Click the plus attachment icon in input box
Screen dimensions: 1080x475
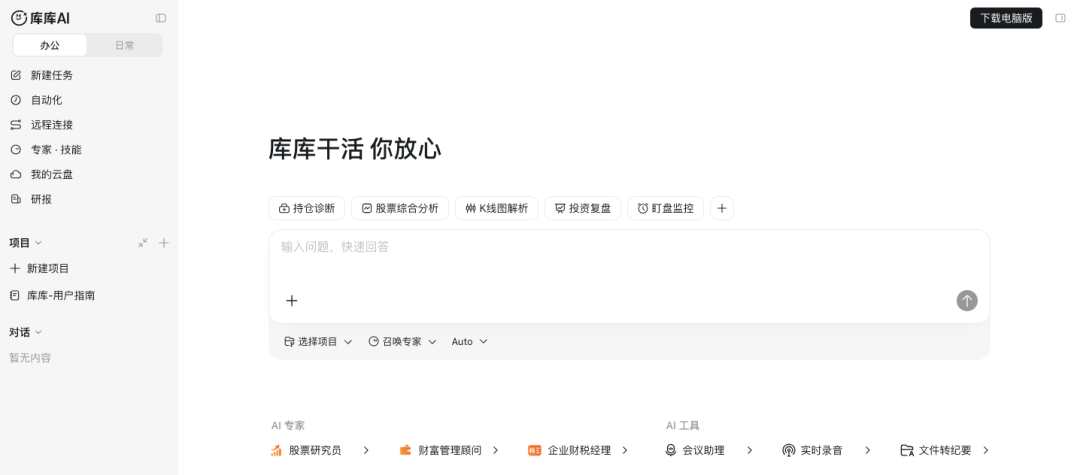[291, 300]
